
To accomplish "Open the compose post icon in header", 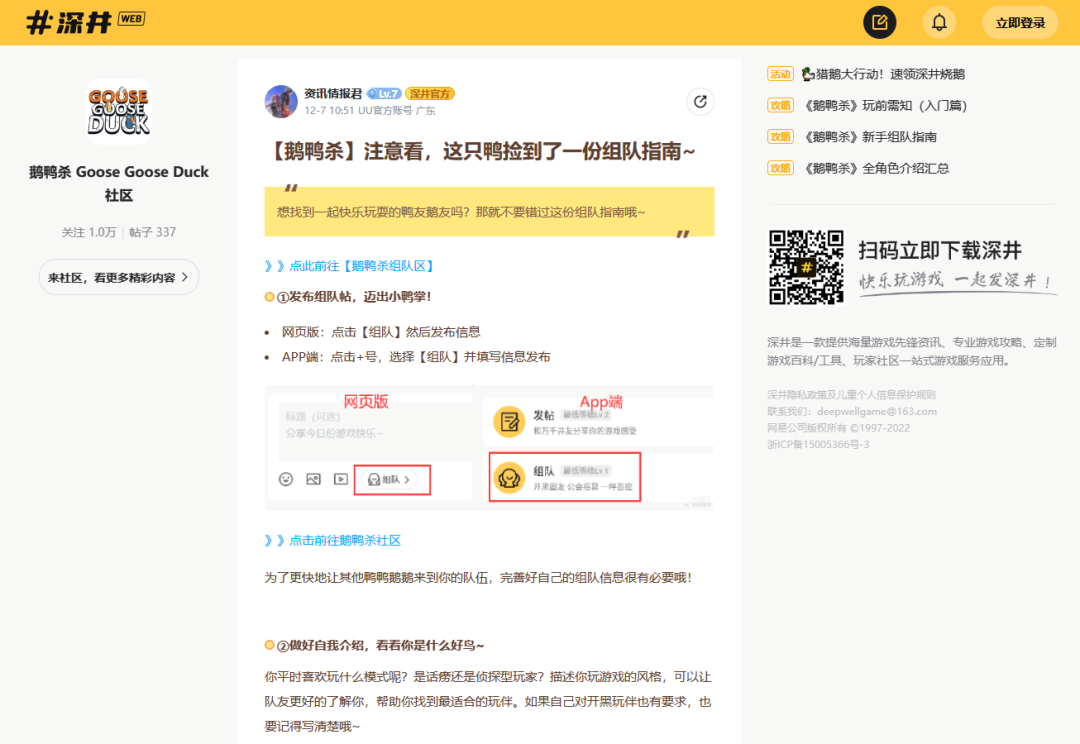I will click(880, 23).
